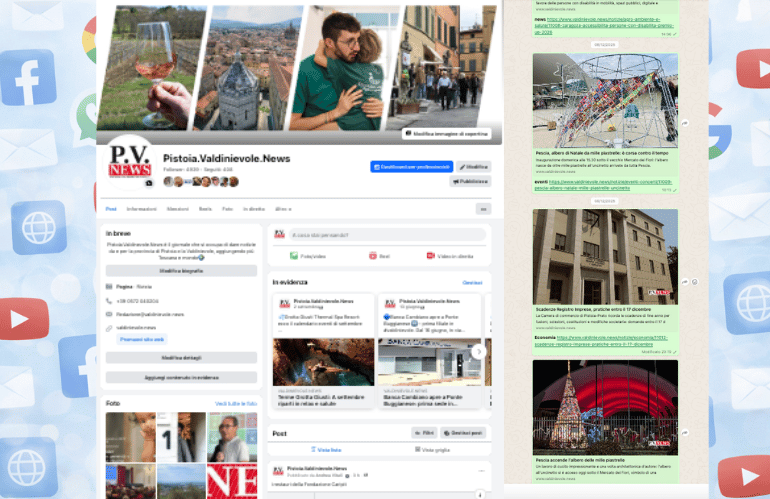Screen dimensions: 770x499
Task: Switch to Informazioni tab
Action: click(x=141, y=209)
